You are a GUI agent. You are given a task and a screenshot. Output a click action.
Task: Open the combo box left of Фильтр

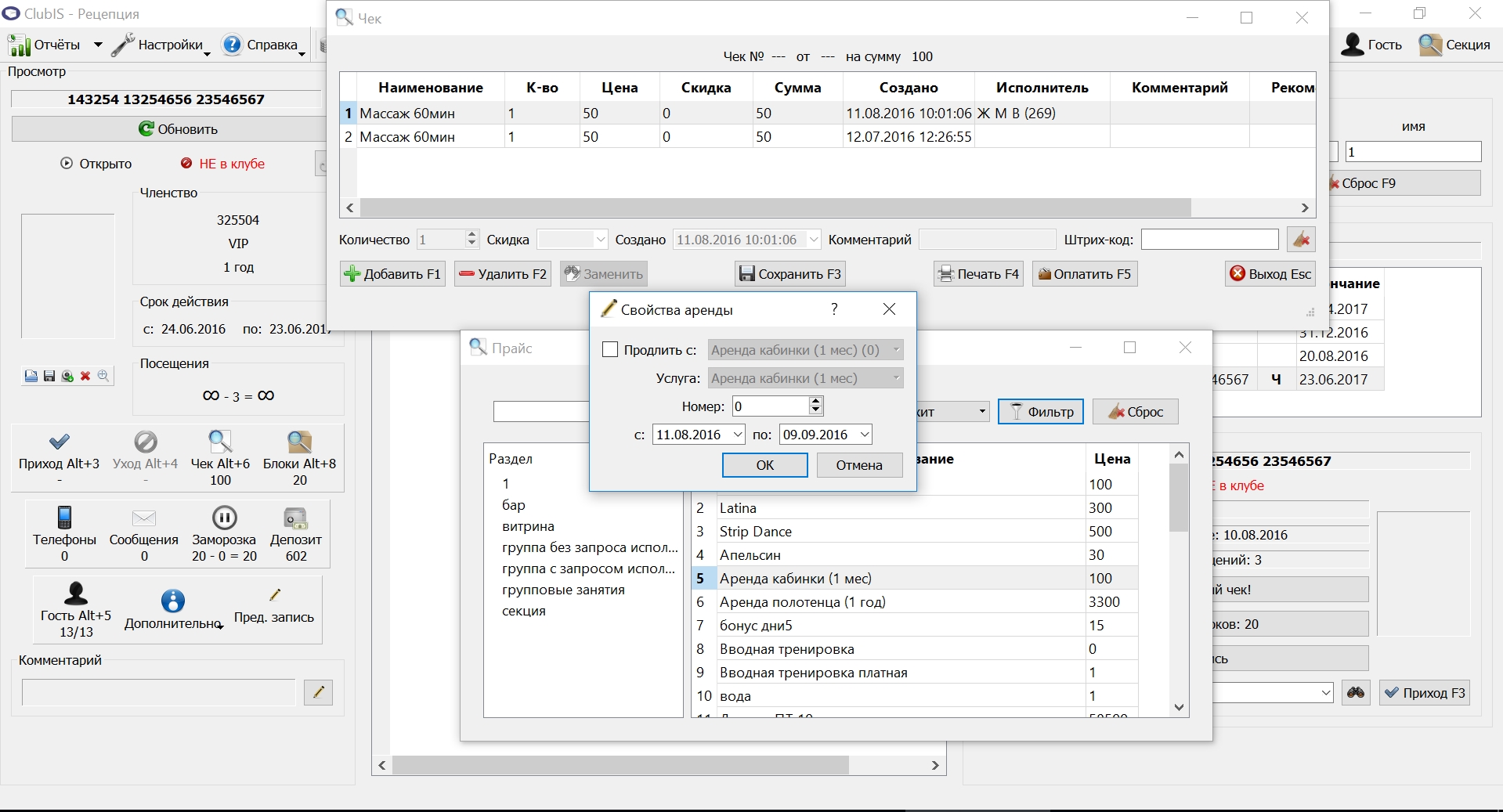(952, 412)
